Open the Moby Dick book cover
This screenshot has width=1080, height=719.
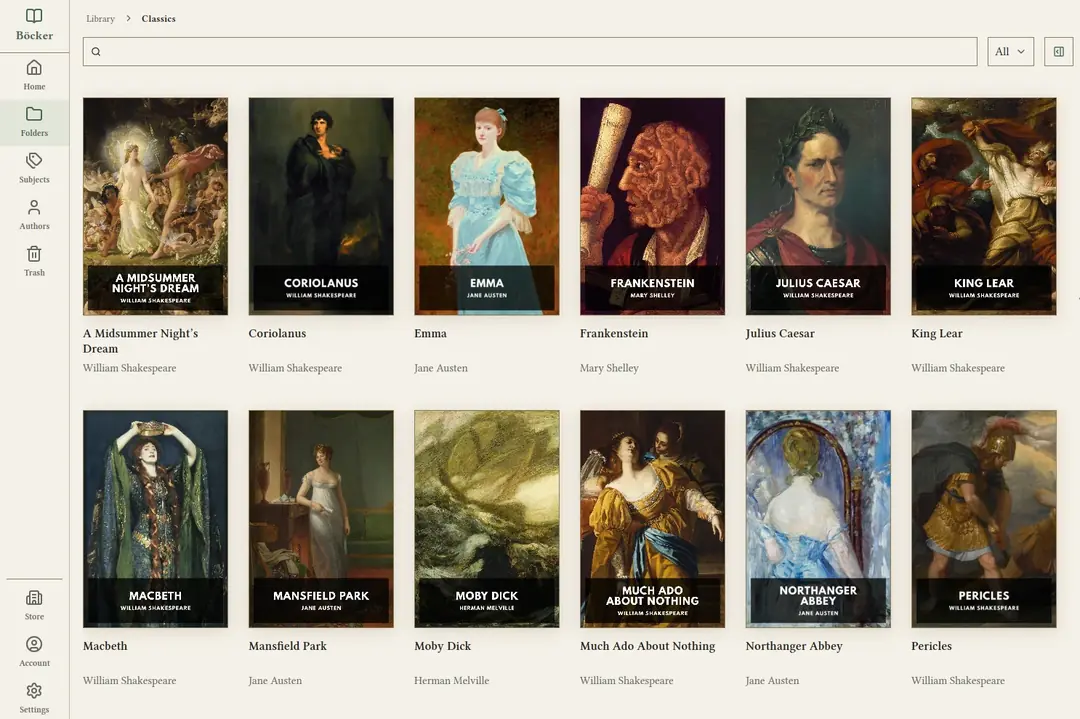pos(487,519)
